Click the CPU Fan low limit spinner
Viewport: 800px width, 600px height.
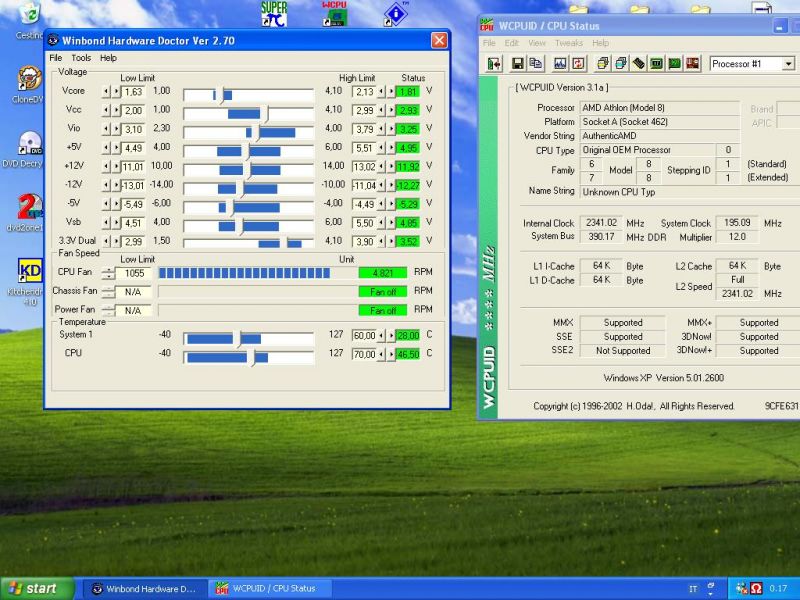point(108,273)
